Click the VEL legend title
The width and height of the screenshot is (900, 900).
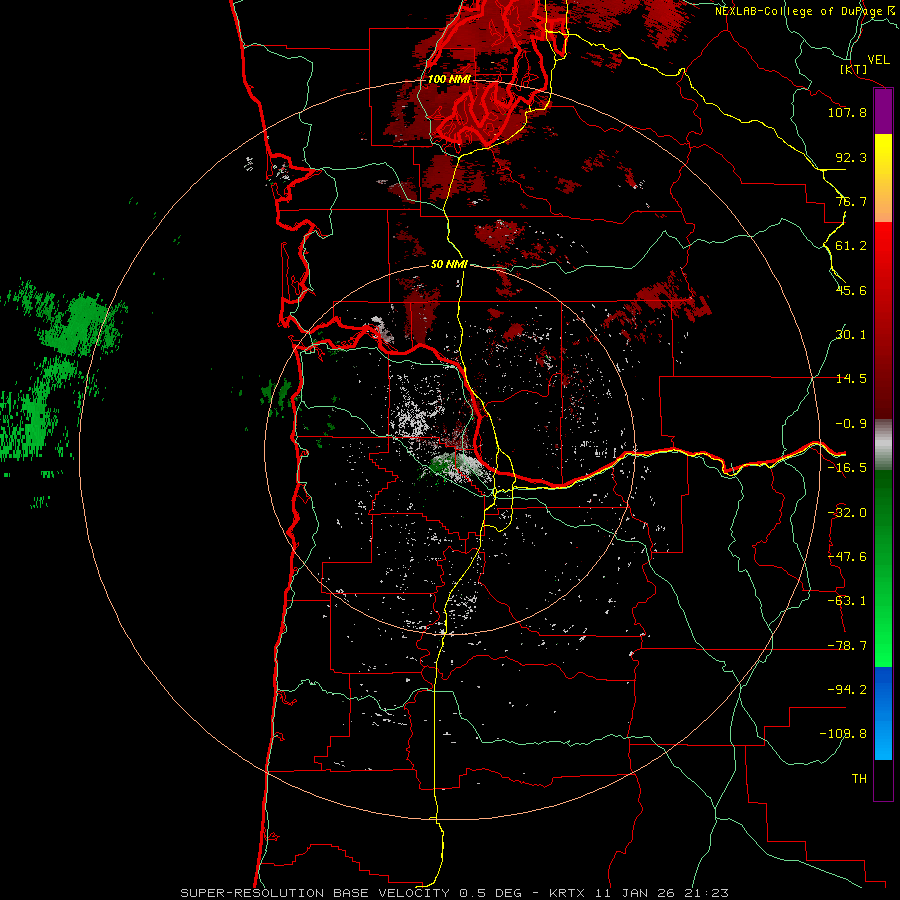(878, 60)
